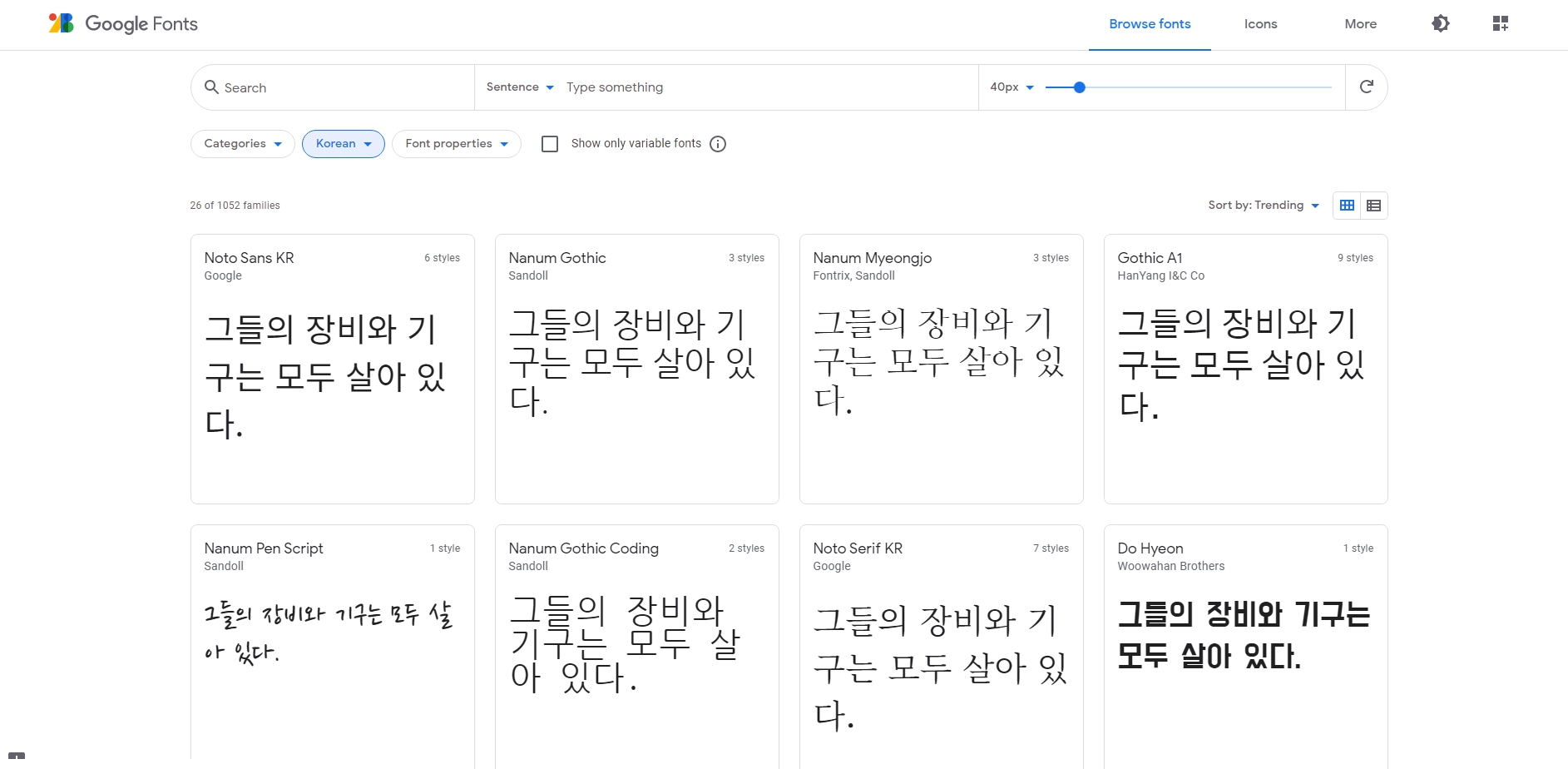
Task: Open the Korean language dropdown
Action: (343, 144)
